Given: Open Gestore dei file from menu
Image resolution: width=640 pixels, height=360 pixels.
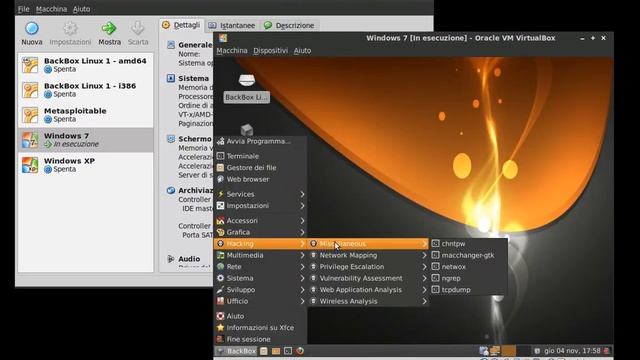Looking at the screenshot, I should (260, 168).
